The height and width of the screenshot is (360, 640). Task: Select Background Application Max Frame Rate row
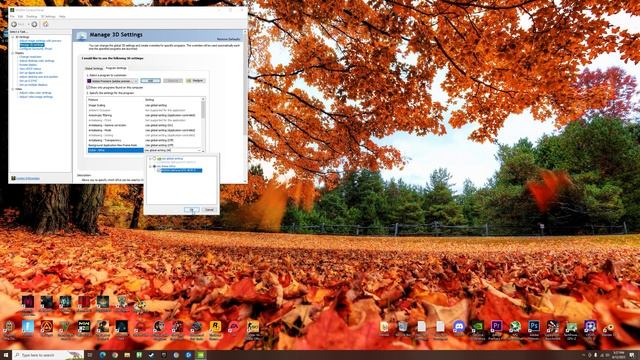[144, 145]
